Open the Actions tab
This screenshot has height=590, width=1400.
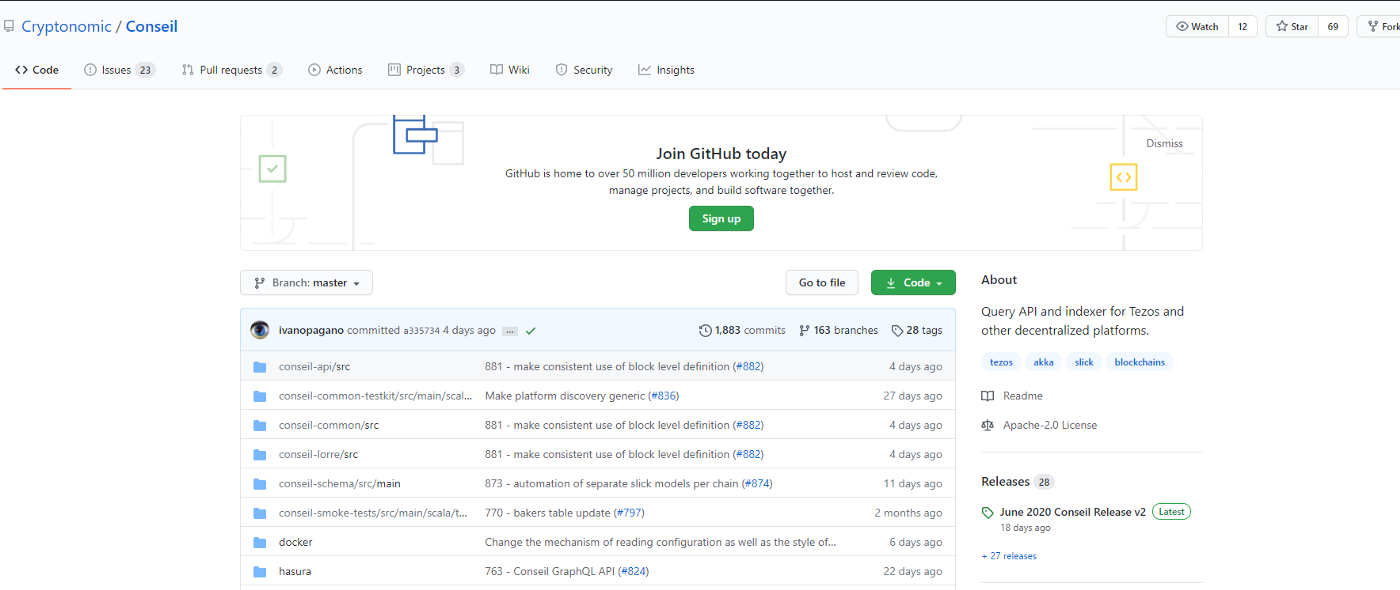click(x=335, y=70)
